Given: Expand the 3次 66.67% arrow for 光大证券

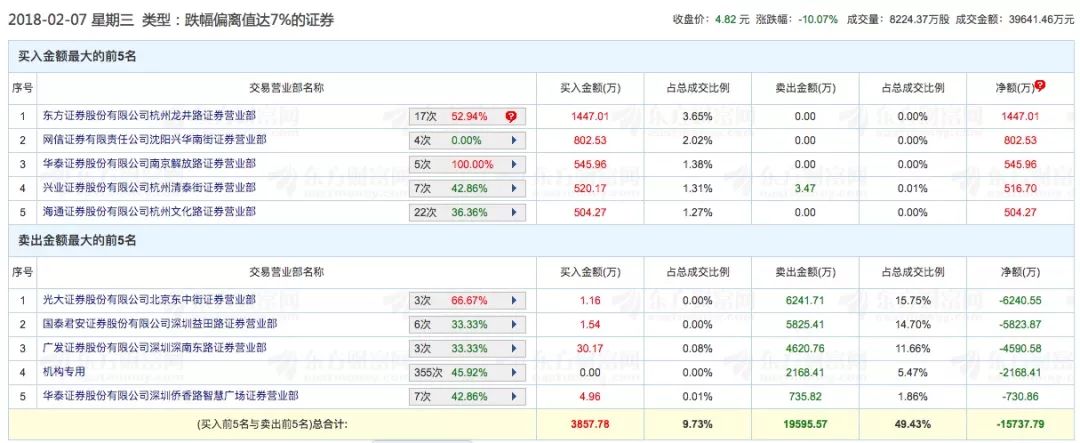Looking at the screenshot, I should (514, 300).
